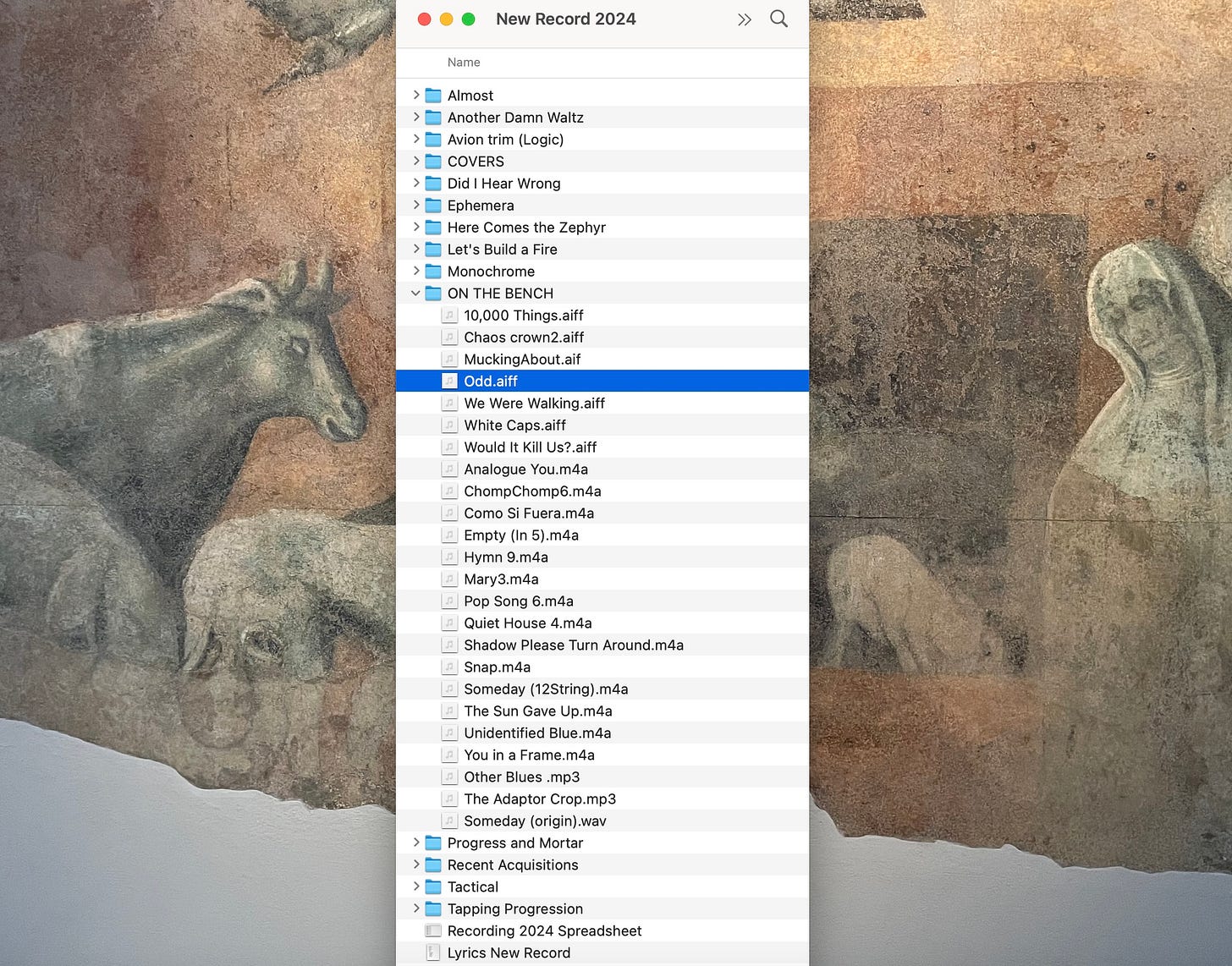The width and height of the screenshot is (1232, 966).
Task: Minimize the New Record 2024 window
Action: point(447,19)
